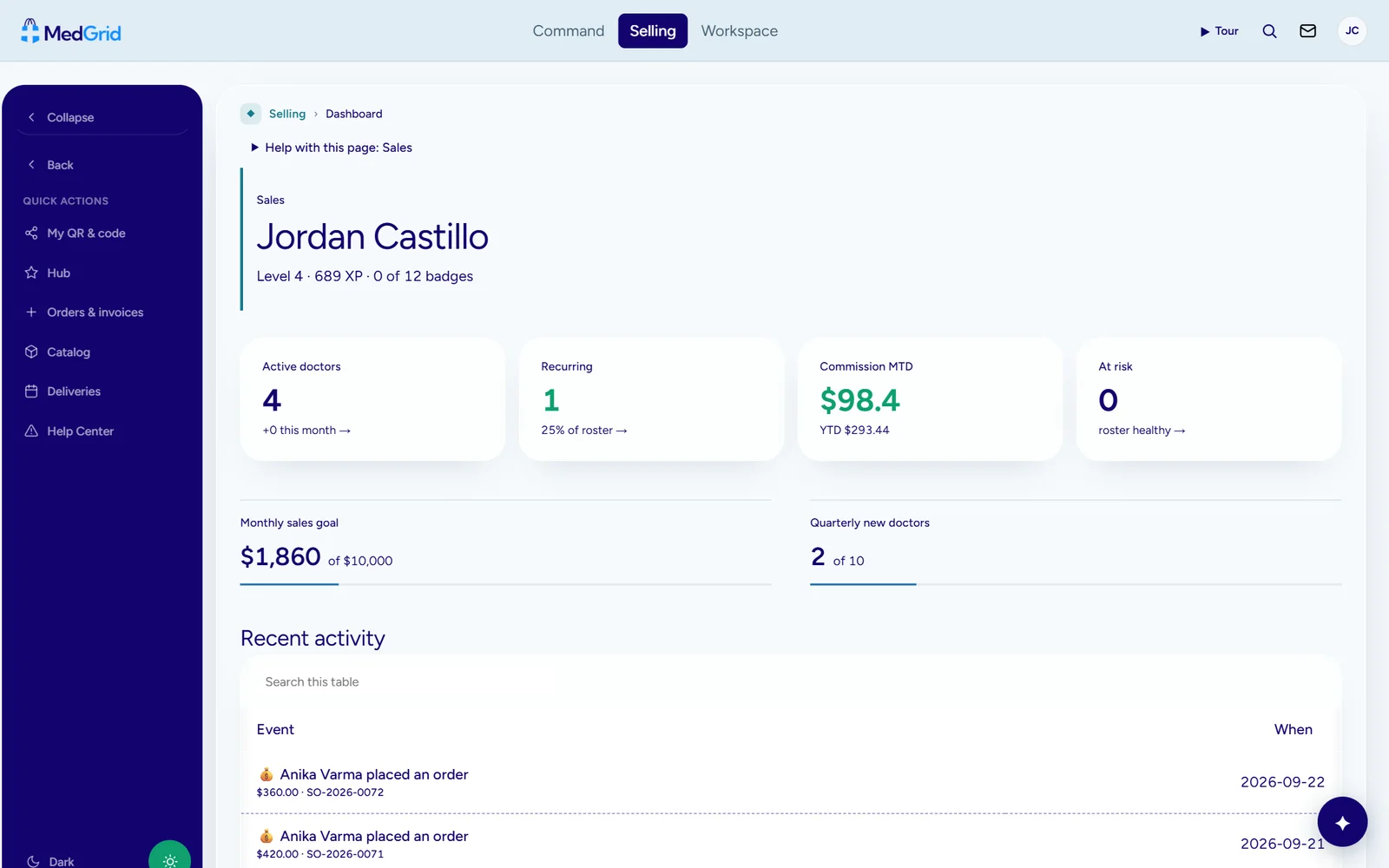The height and width of the screenshot is (868, 1389).
Task: Click the Dark mode moon icon
Action: 33,861
